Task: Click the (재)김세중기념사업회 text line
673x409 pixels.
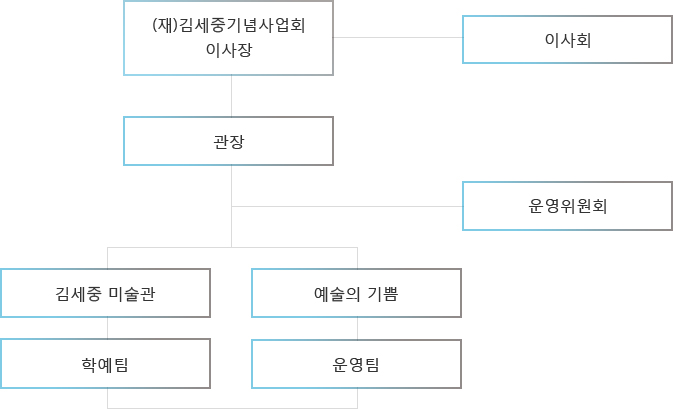Action: (228, 25)
